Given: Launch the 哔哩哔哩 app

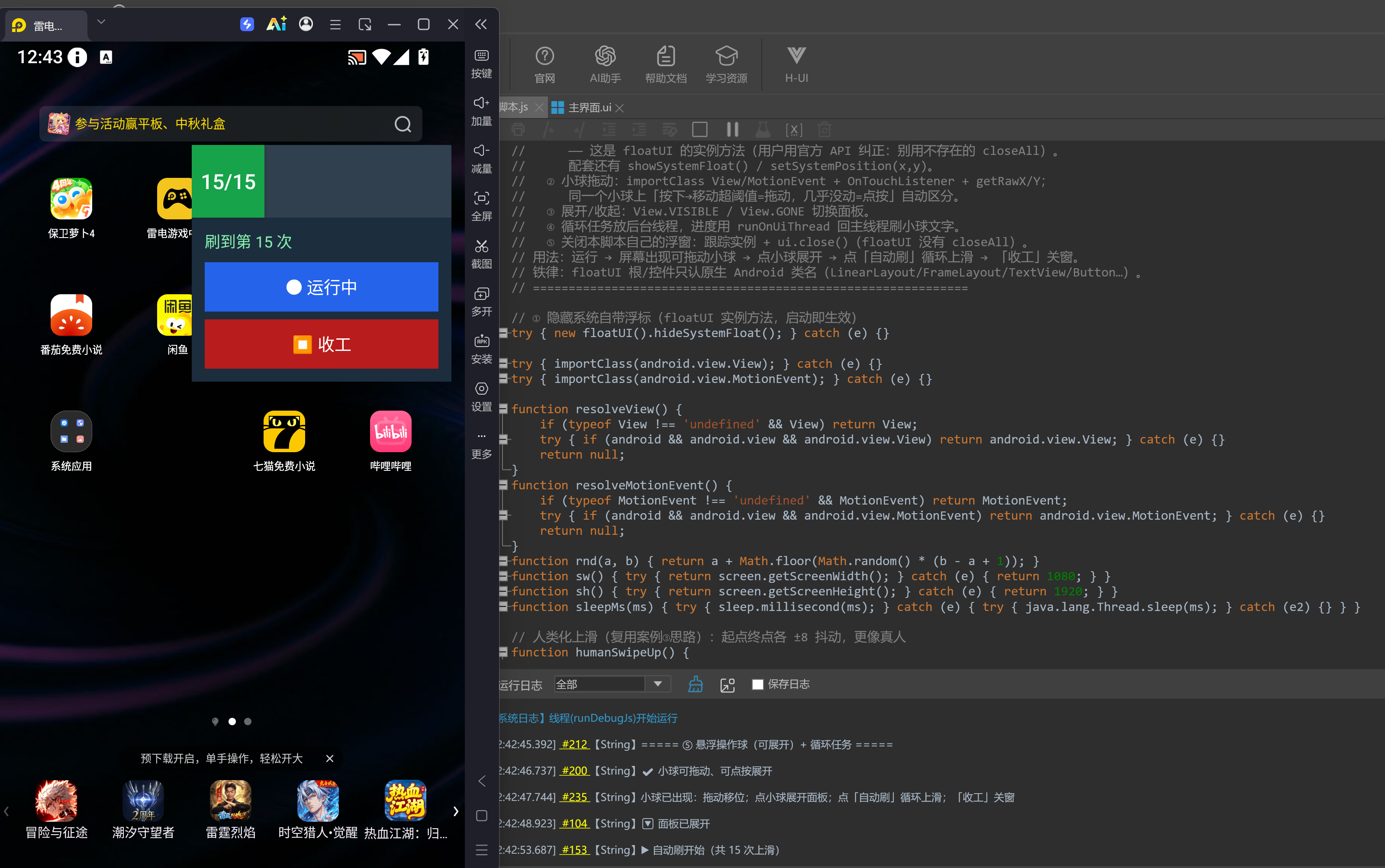Looking at the screenshot, I should (x=390, y=440).
